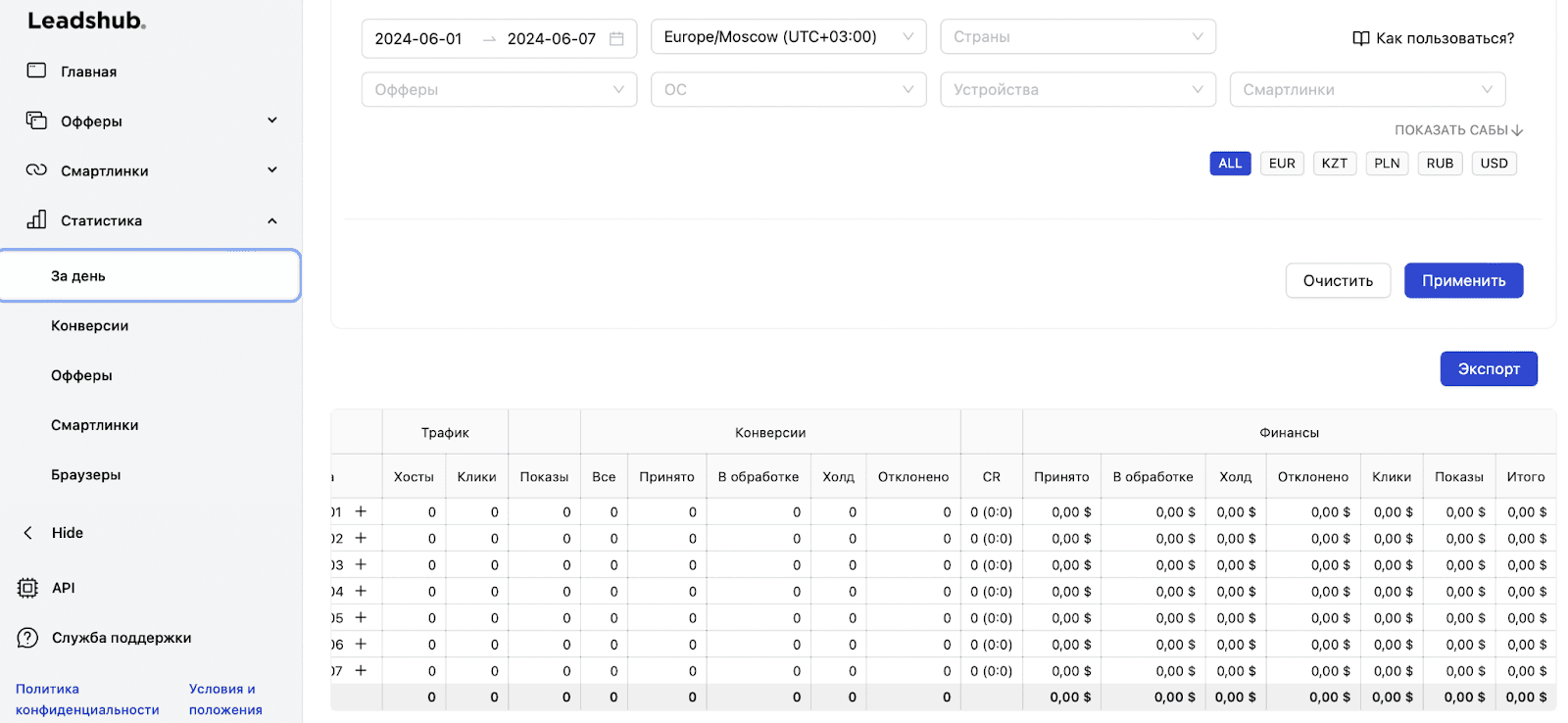
Task: Open the Страны dropdown
Action: [1078, 37]
